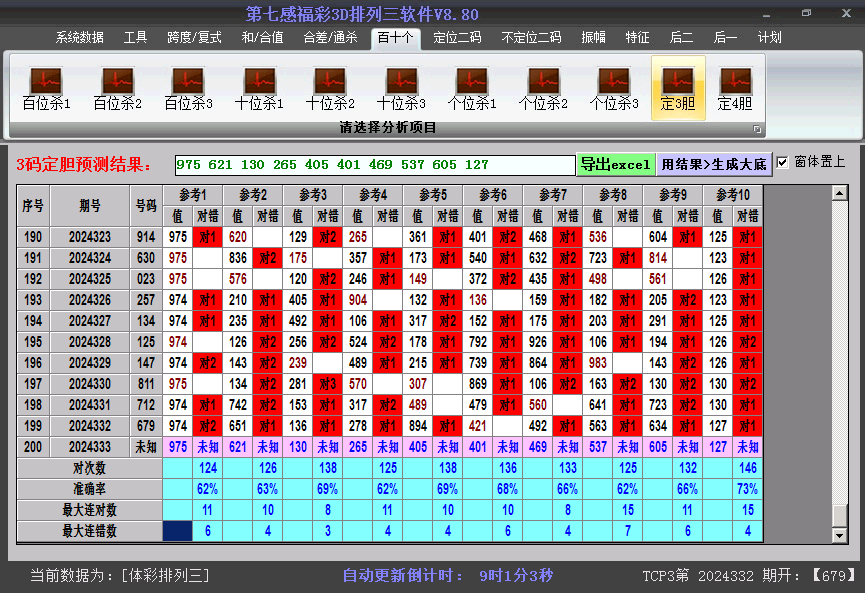This screenshot has width=865, height=593.
Task: Restore the application window size
Action: click(x=806, y=13)
